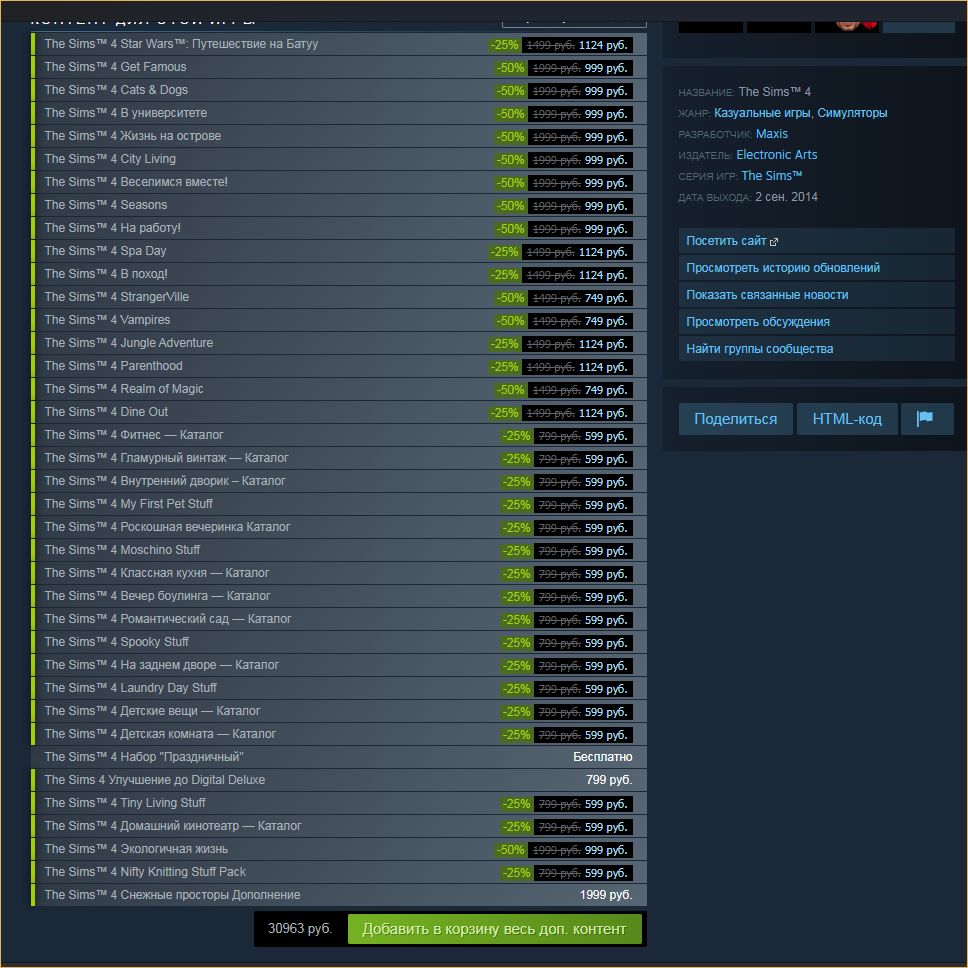Select The Sims 4 Get Famous DLC row
968x968 pixels.
tap(339, 67)
